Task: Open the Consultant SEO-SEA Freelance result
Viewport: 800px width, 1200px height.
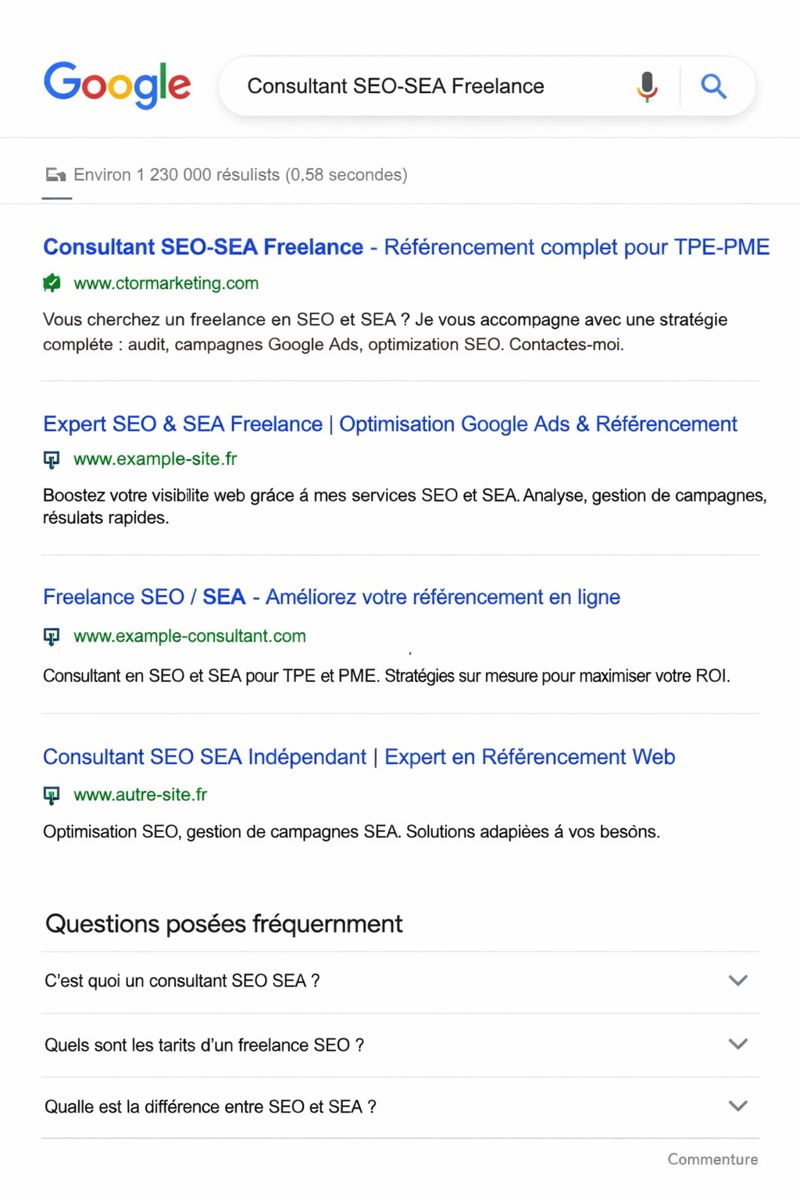Action: (405, 247)
